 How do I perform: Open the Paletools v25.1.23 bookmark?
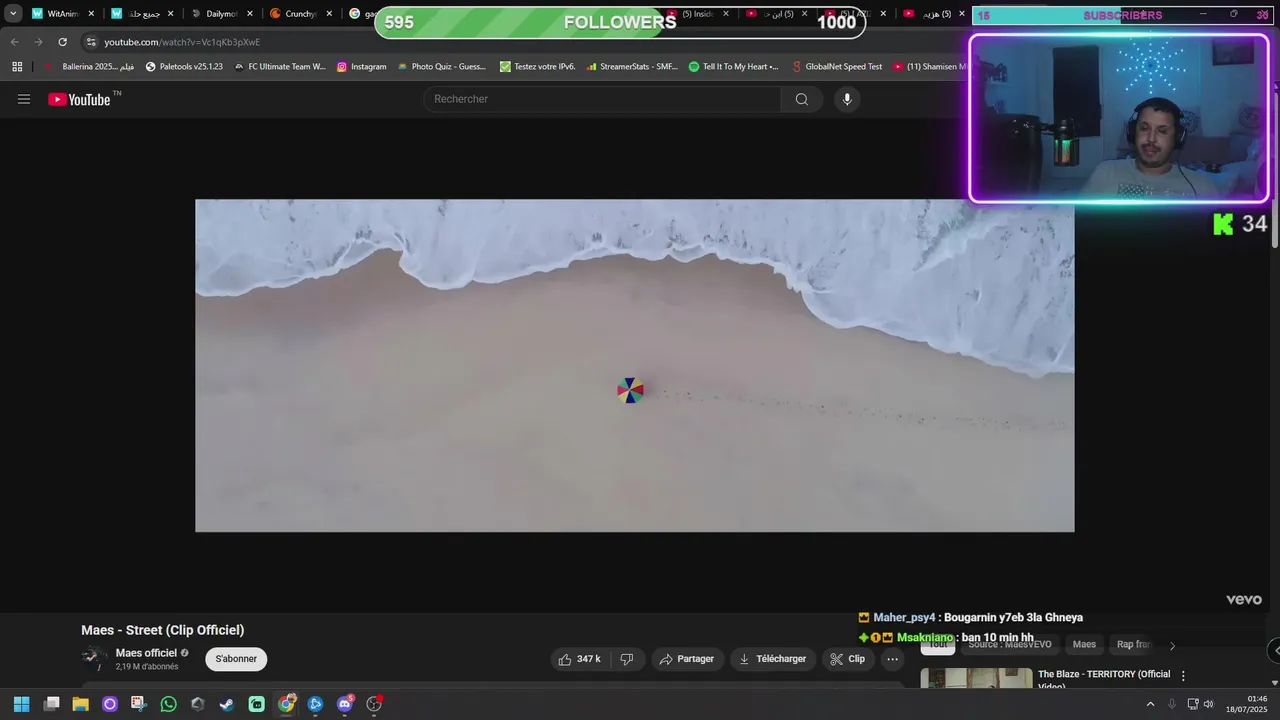pos(184,67)
